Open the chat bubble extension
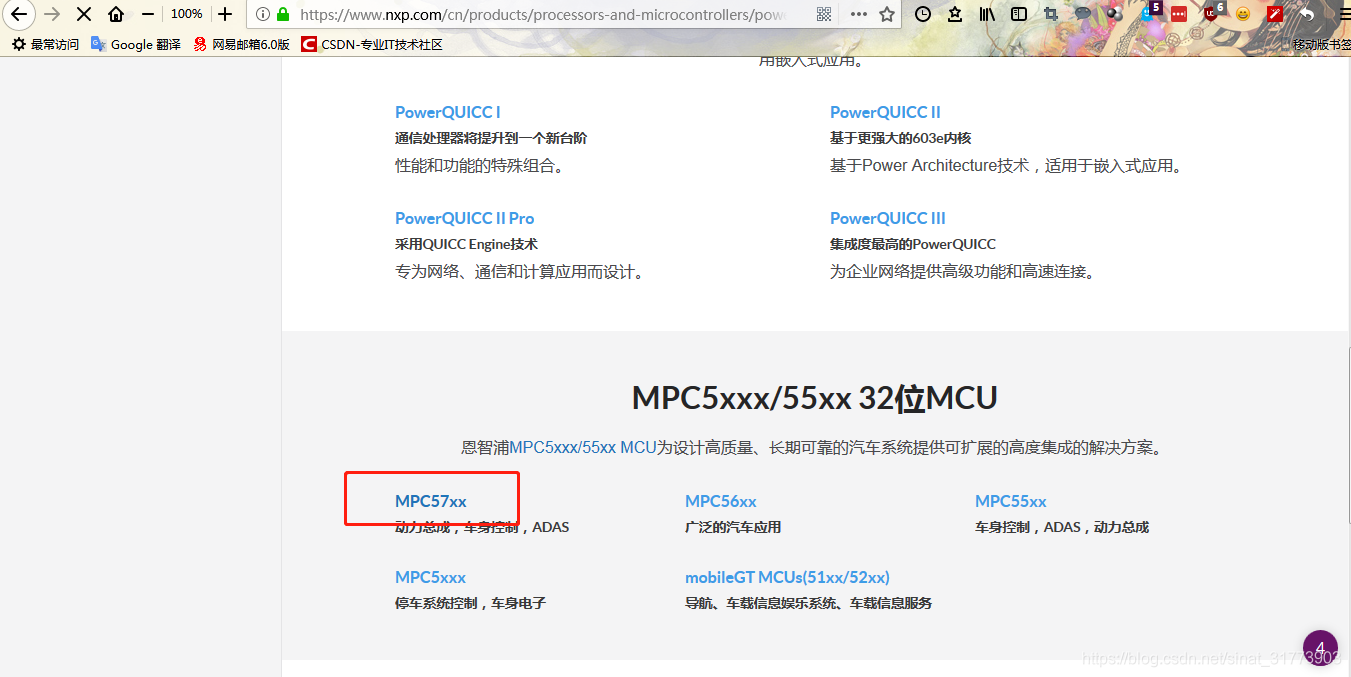 tap(1083, 14)
